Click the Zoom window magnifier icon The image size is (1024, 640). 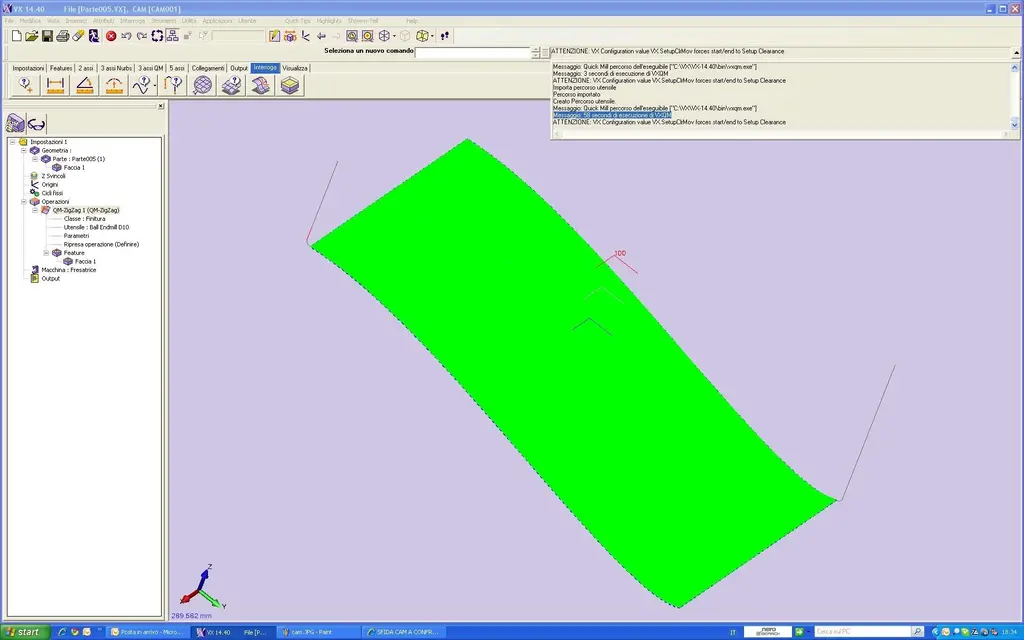[352, 36]
